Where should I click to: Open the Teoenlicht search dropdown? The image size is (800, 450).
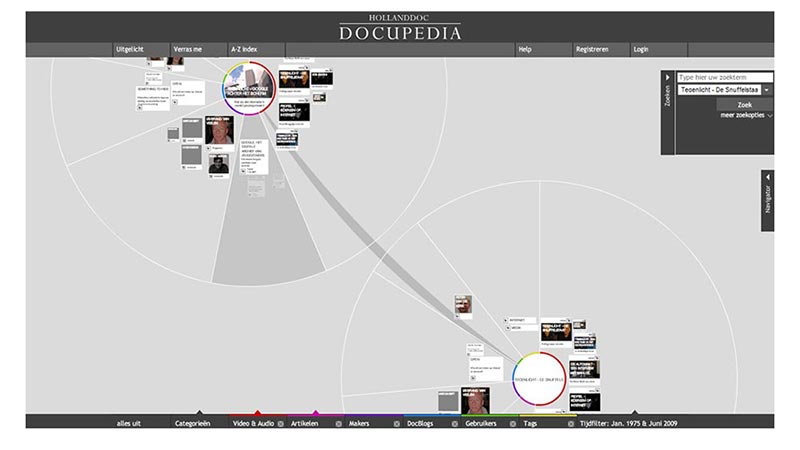tap(767, 90)
